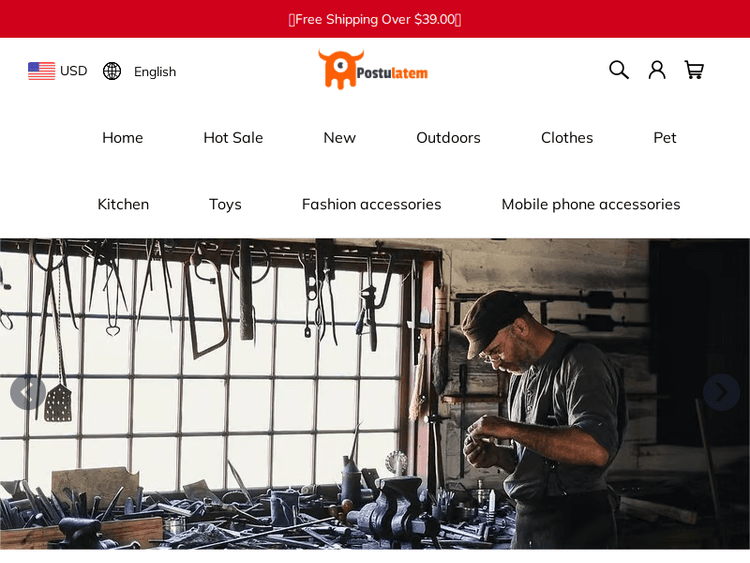Open the Toys category
750x563 pixels.
[x=225, y=205]
